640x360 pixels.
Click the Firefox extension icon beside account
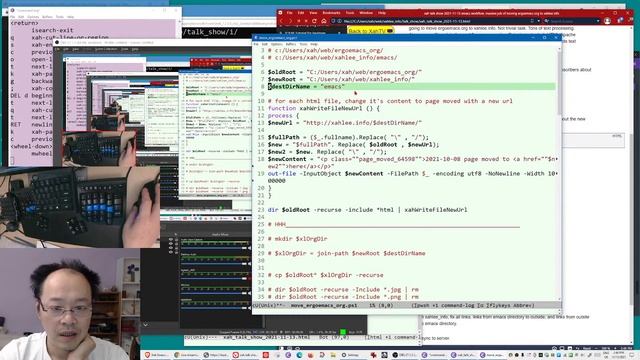coord(619,20)
